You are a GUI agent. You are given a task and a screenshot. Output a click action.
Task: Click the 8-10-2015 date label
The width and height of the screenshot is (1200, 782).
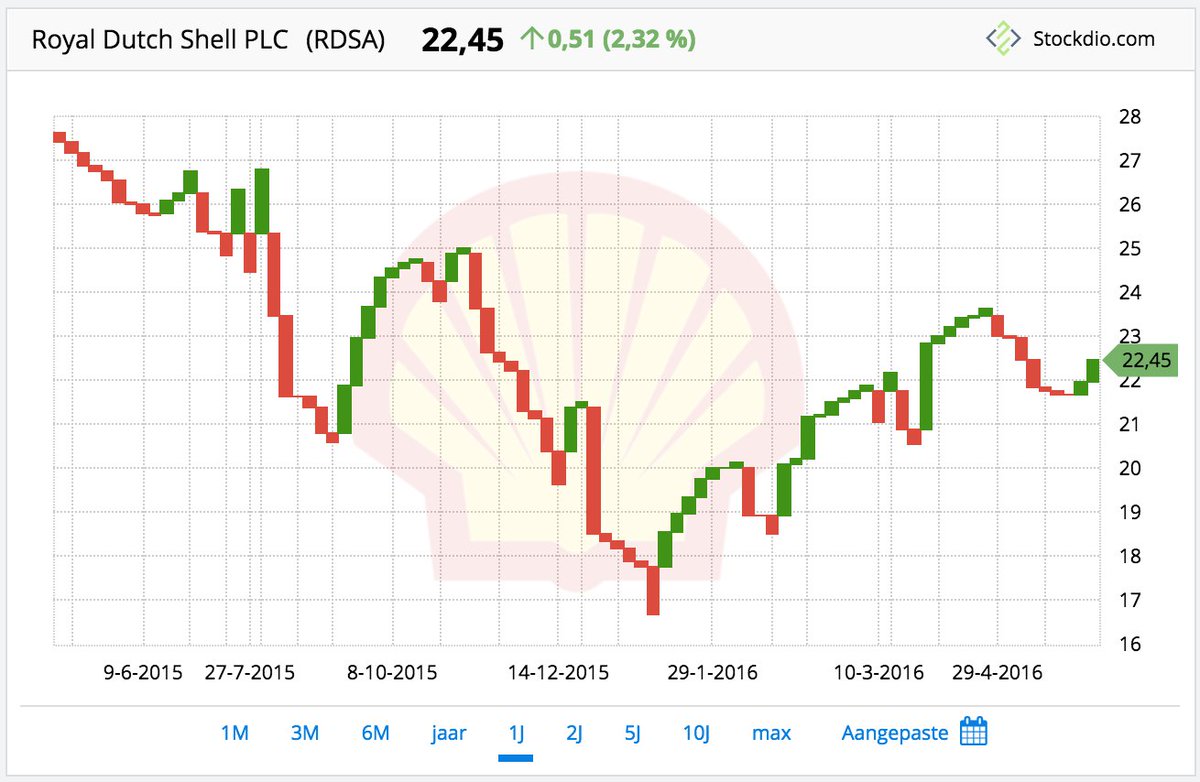pyautogui.click(x=392, y=672)
